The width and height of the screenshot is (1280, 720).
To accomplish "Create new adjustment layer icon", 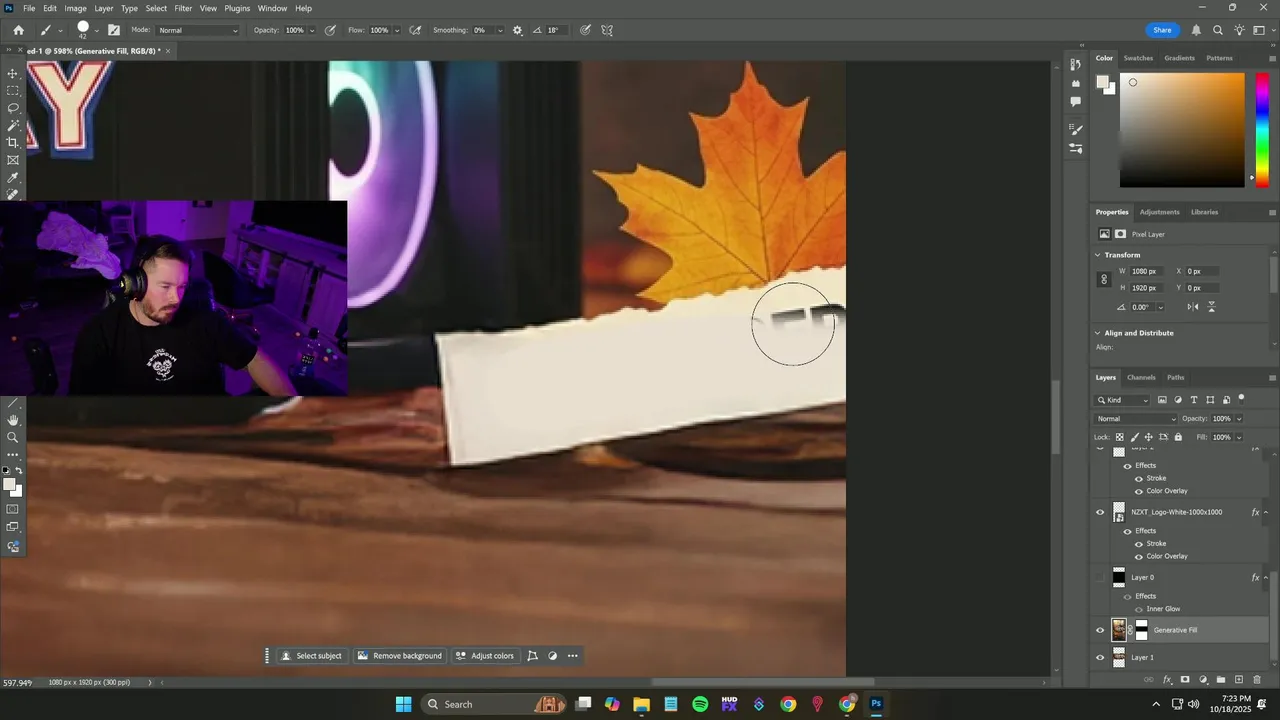I will point(1203,680).
